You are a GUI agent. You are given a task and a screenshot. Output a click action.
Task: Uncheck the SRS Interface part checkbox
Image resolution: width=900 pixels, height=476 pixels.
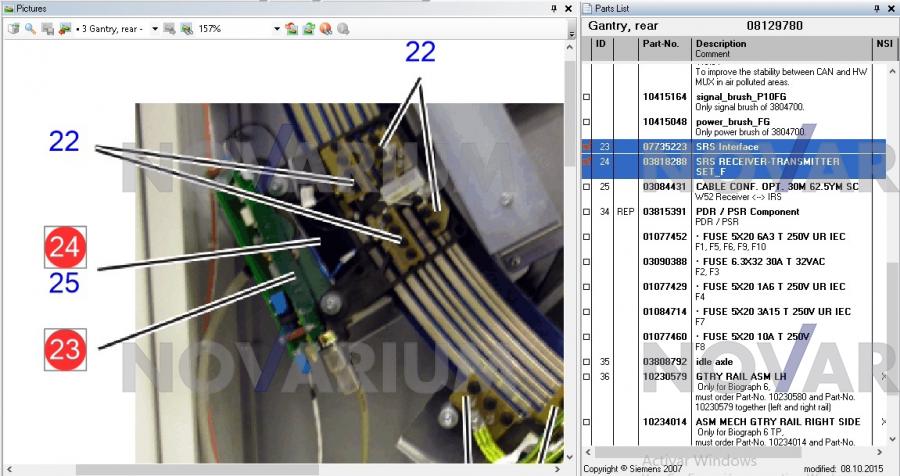(587, 147)
